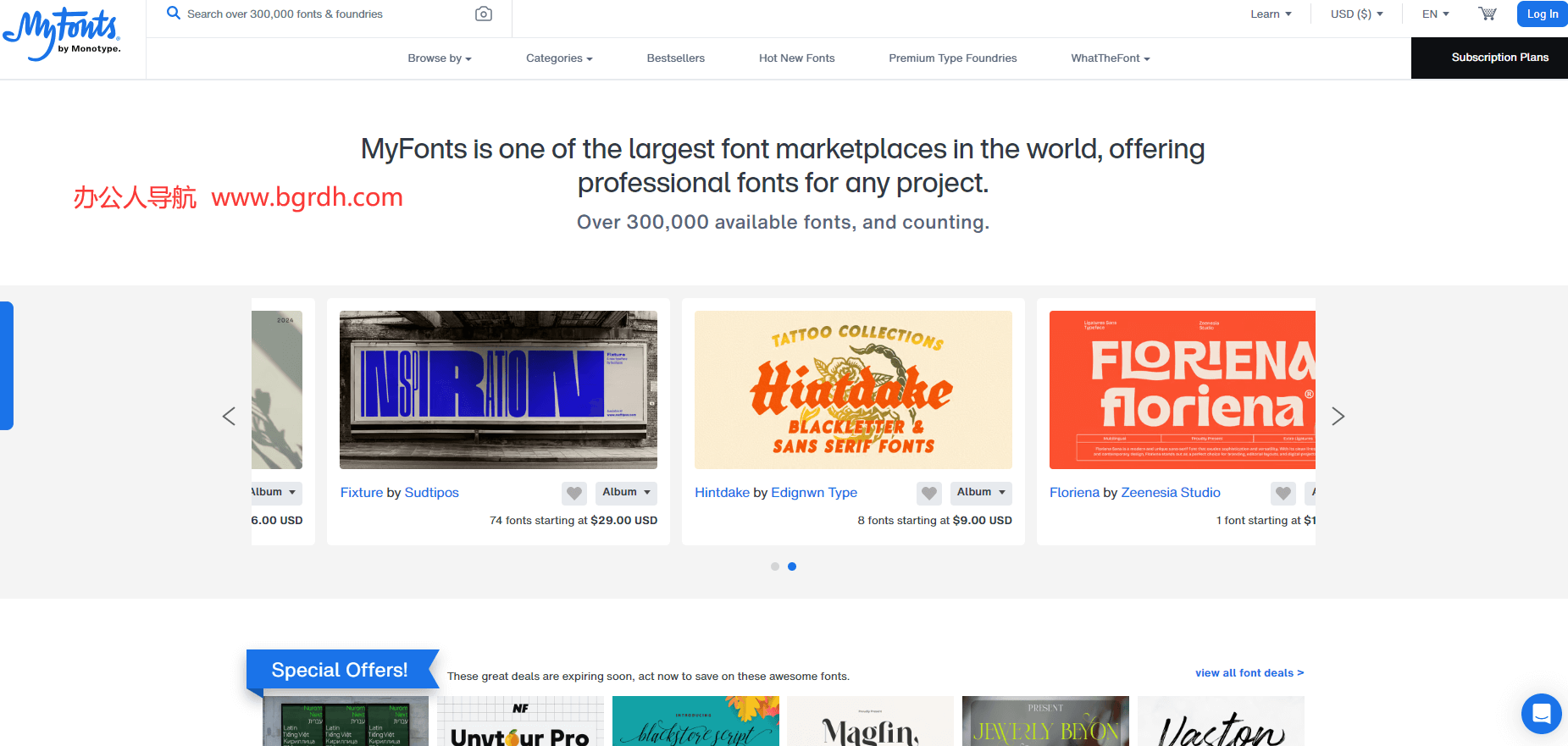Click the Subscription Plans button

click(x=1499, y=58)
